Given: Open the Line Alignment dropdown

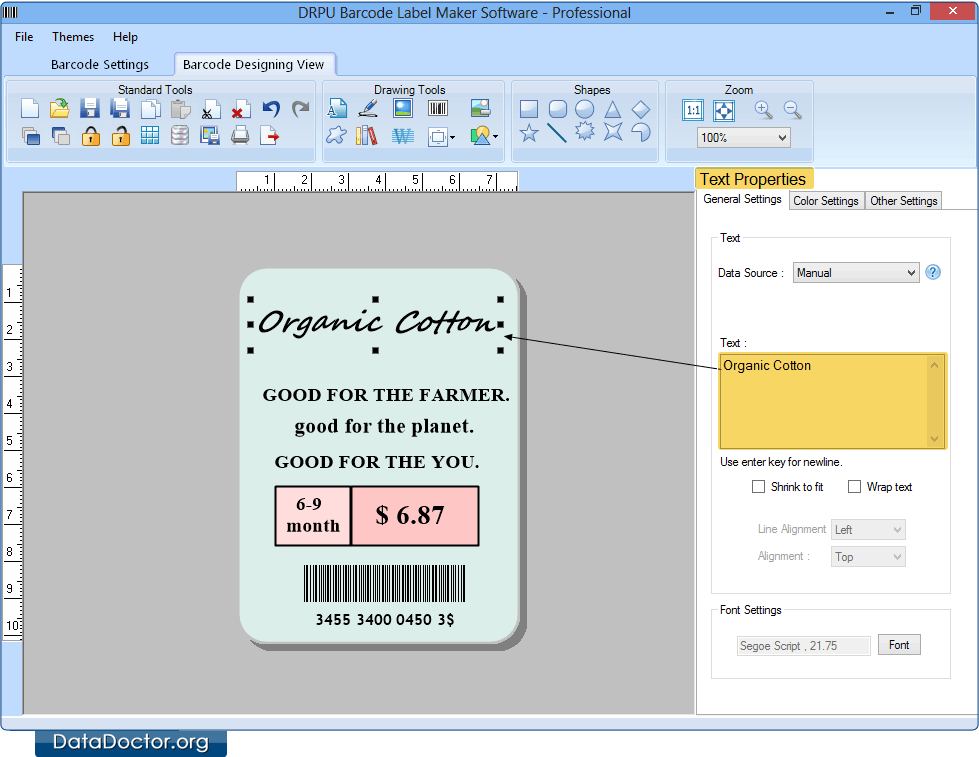Looking at the screenshot, I should (868, 530).
